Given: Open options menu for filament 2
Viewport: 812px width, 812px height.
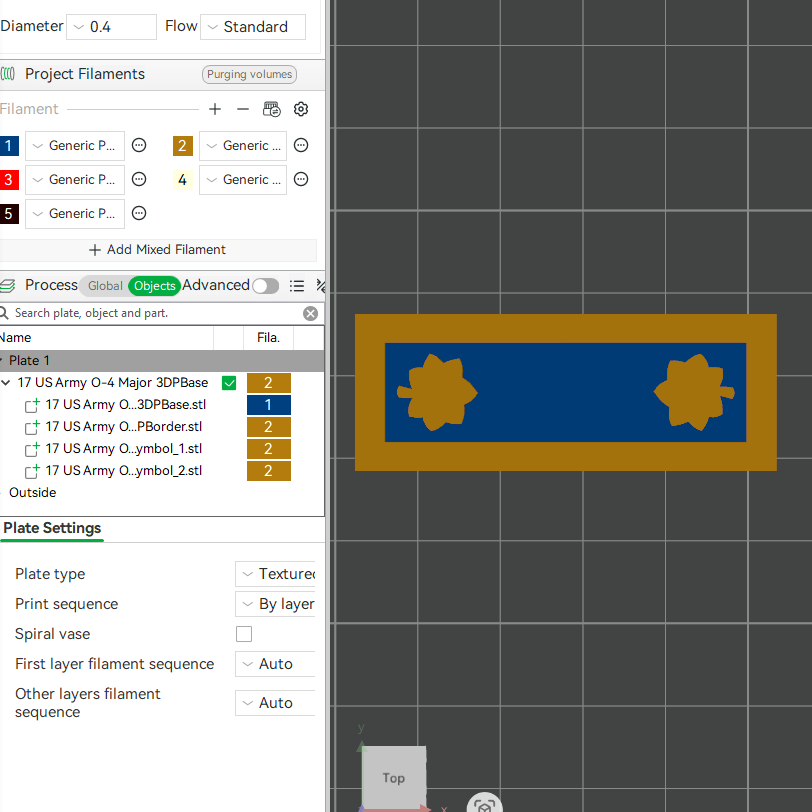Looking at the screenshot, I should [301, 146].
